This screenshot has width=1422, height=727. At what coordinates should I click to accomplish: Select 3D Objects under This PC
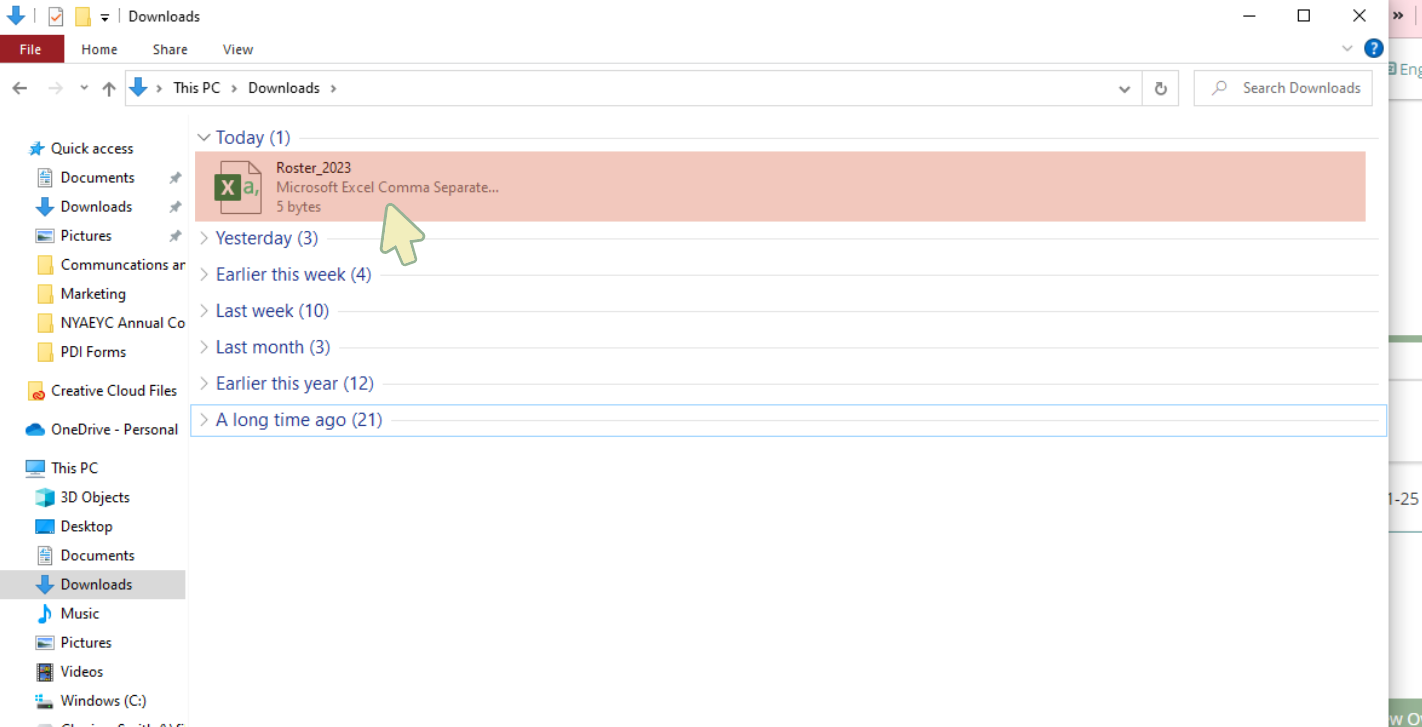pyautogui.click(x=94, y=497)
